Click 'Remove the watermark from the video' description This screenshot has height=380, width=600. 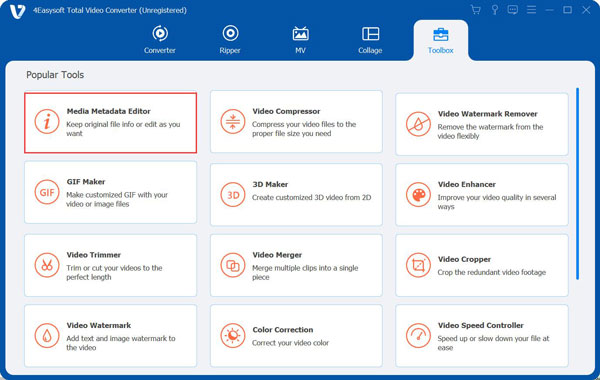pyautogui.click(x=490, y=132)
